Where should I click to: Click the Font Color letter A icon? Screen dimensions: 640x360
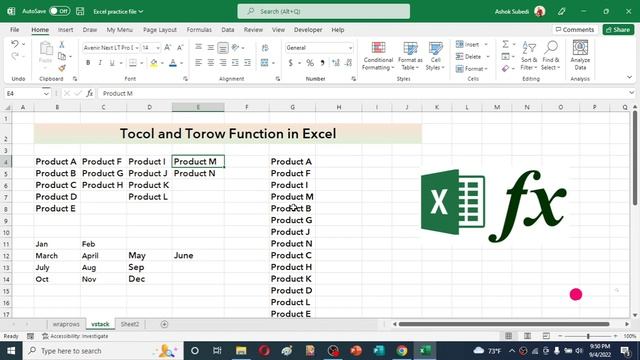[x=173, y=63]
